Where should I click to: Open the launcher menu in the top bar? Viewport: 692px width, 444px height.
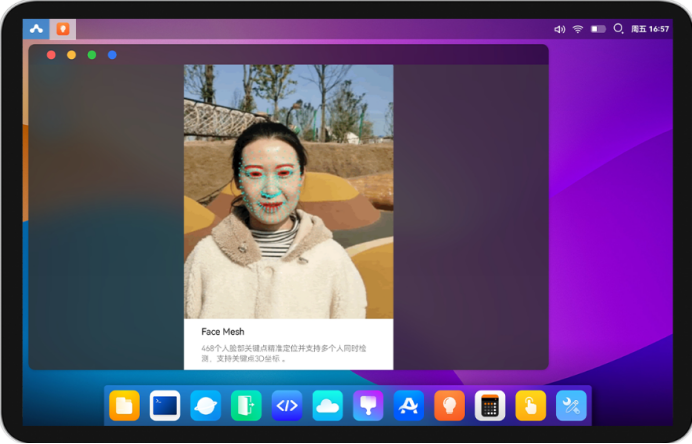click(x=36, y=29)
